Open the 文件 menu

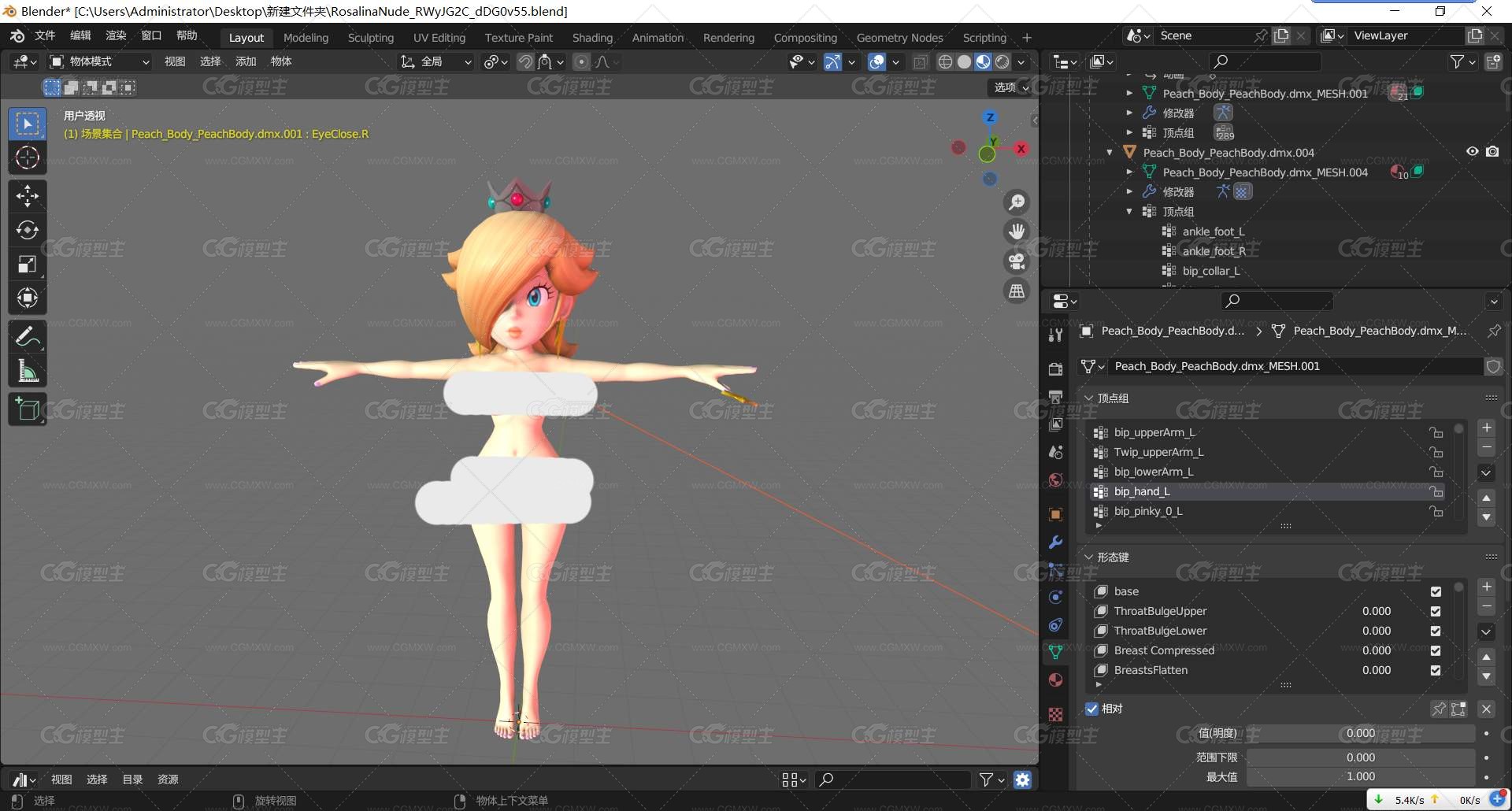click(x=45, y=35)
